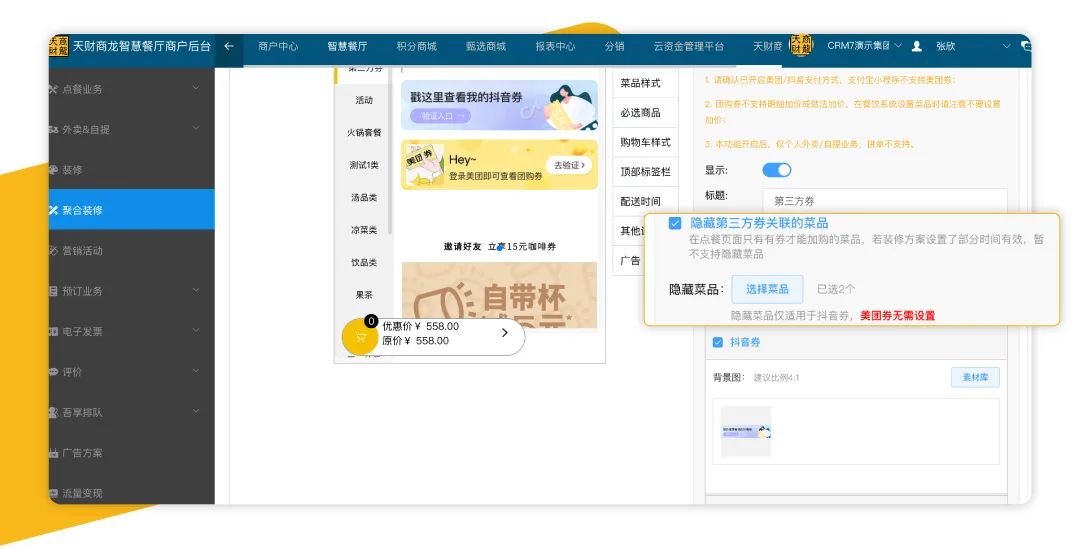Viewport: 1080px width, 549px height.
Task: Toggle the 抖音券 checkbox
Action: pos(718,342)
